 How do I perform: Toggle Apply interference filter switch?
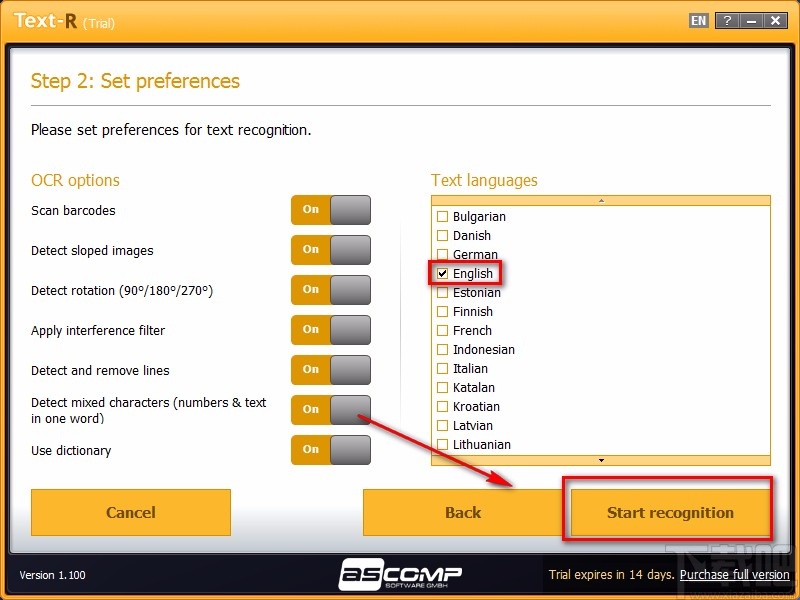(x=331, y=330)
